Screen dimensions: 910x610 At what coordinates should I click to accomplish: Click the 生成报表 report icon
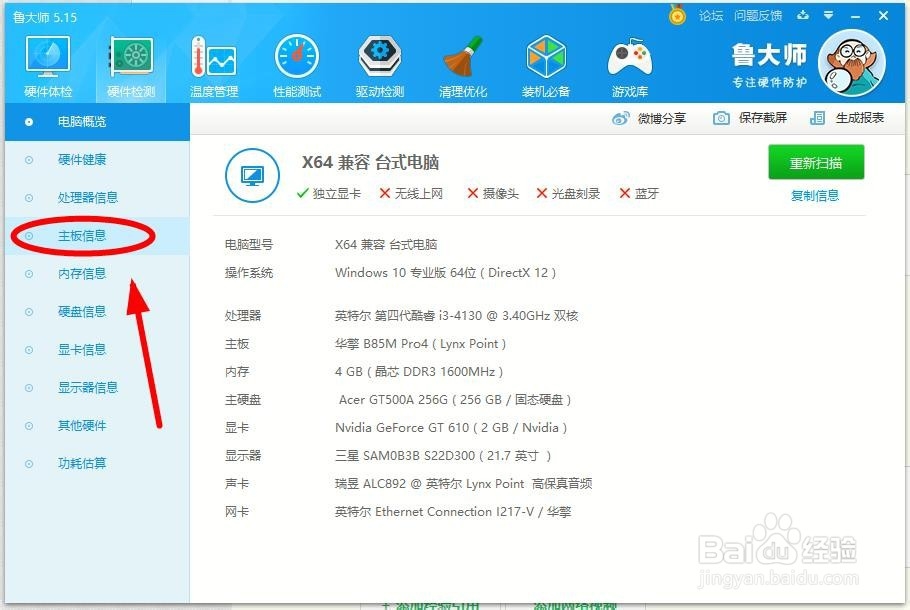[817, 118]
